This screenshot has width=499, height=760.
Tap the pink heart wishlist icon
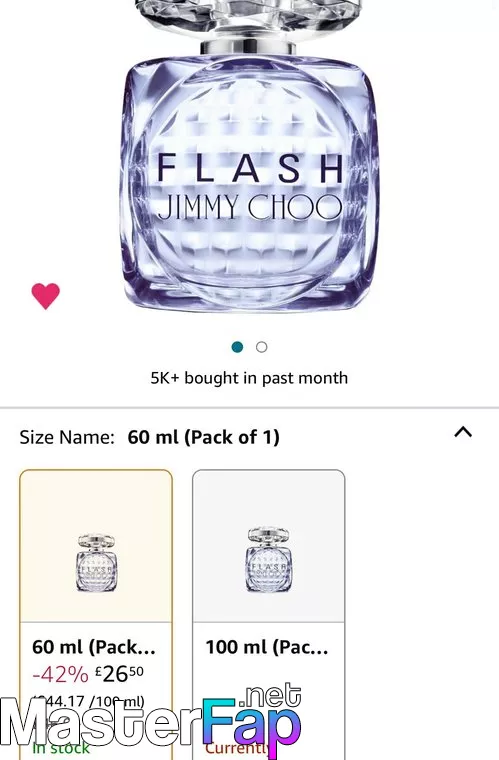pos(46,296)
